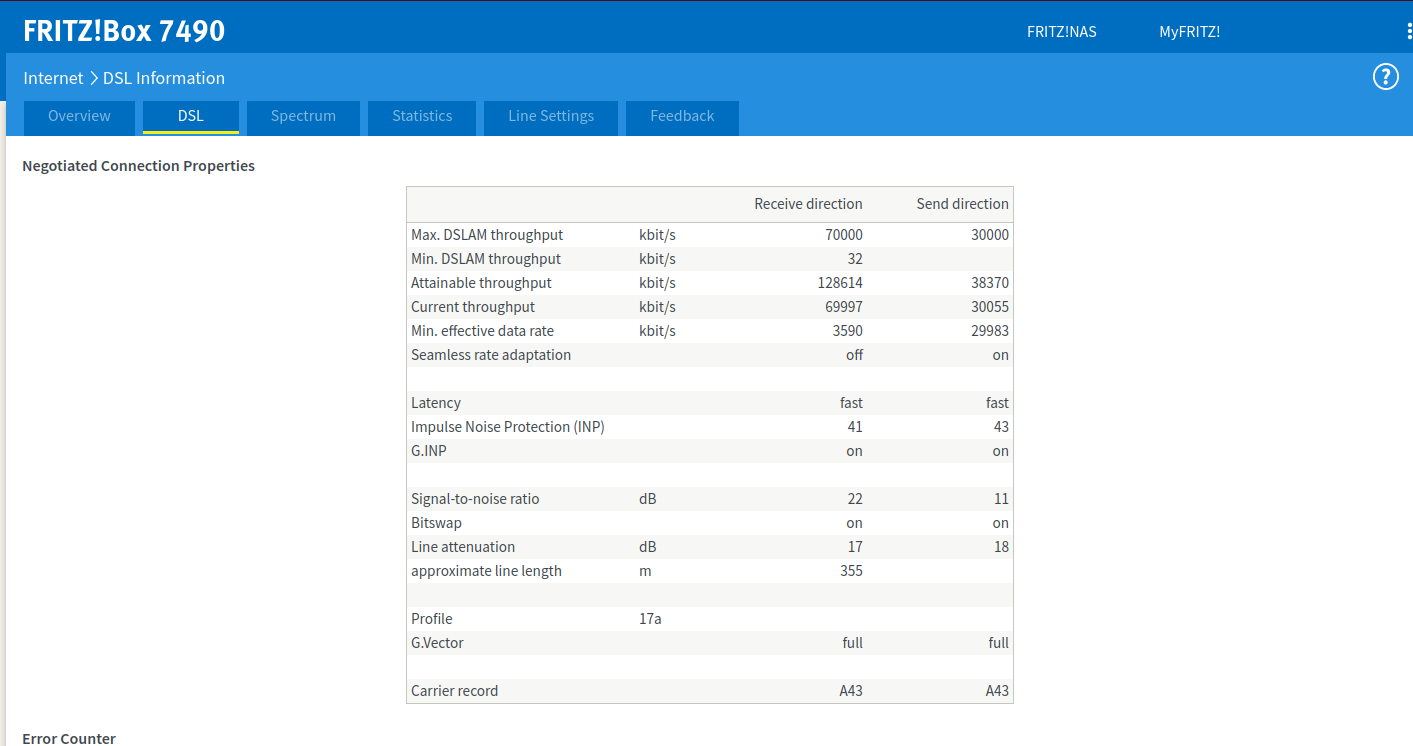Select the attainable throughput value 128614
The width and height of the screenshot is (1413, 746).
(840, 283)
